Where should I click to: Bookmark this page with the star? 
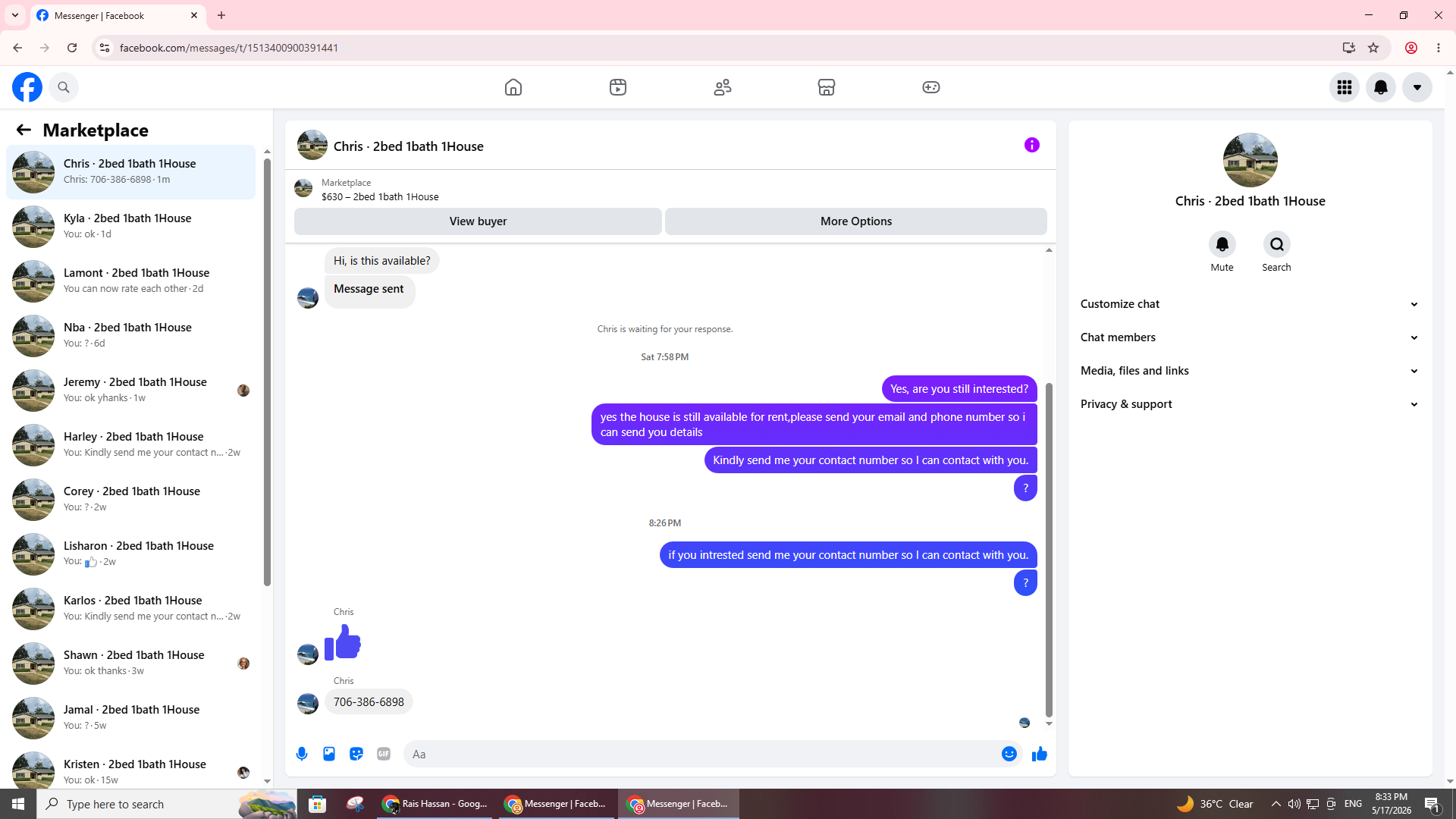1373,48
